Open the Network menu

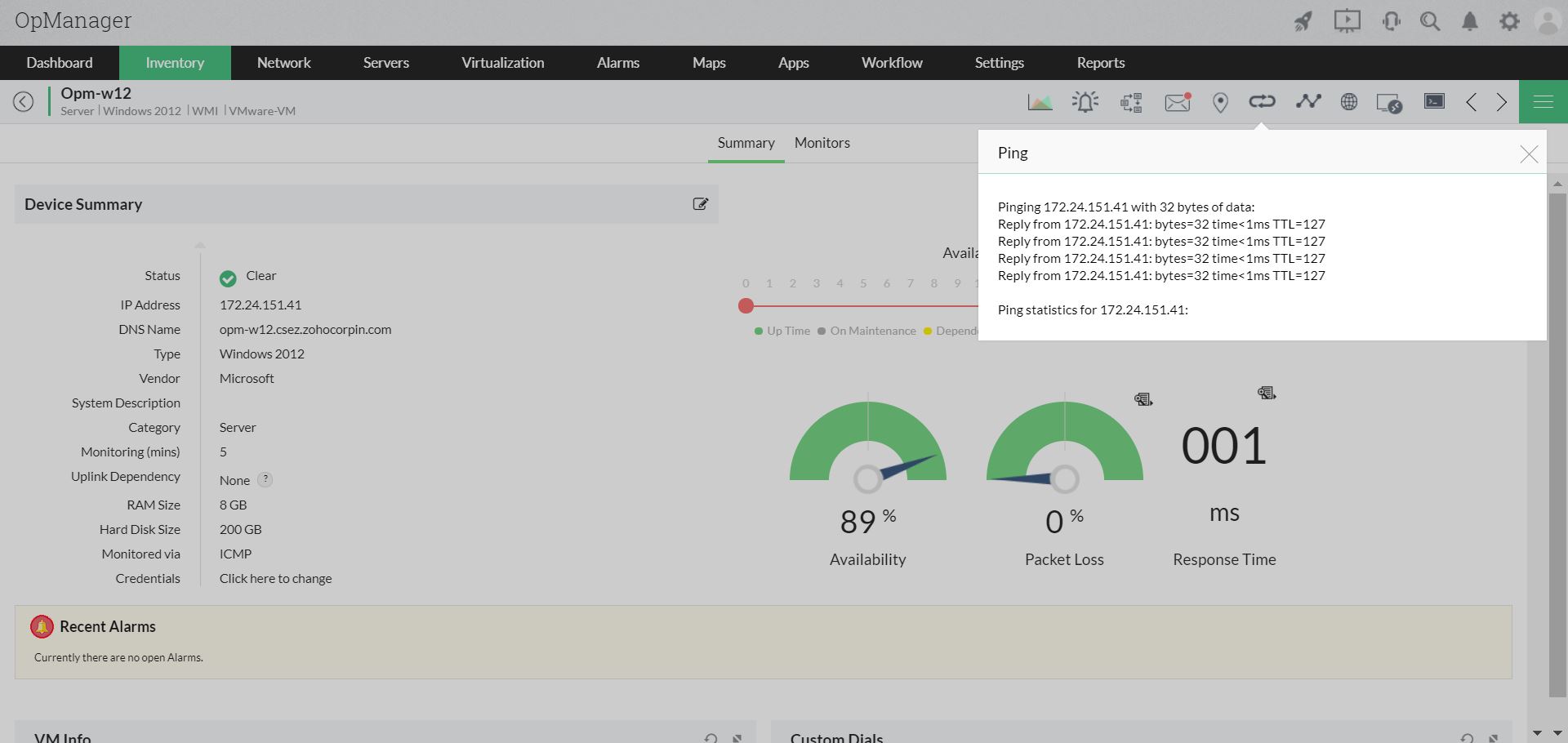pos(284,63)
